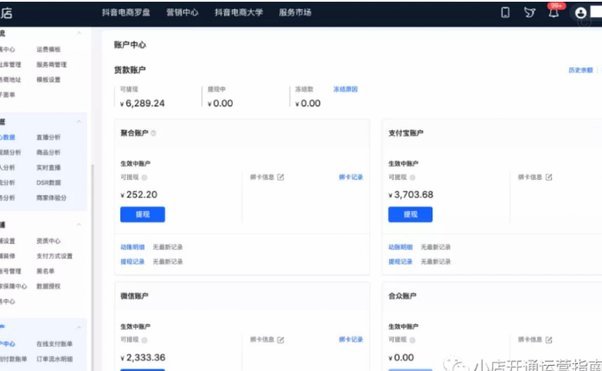Open 实时直播 in the sidebar

pos(48,167)
